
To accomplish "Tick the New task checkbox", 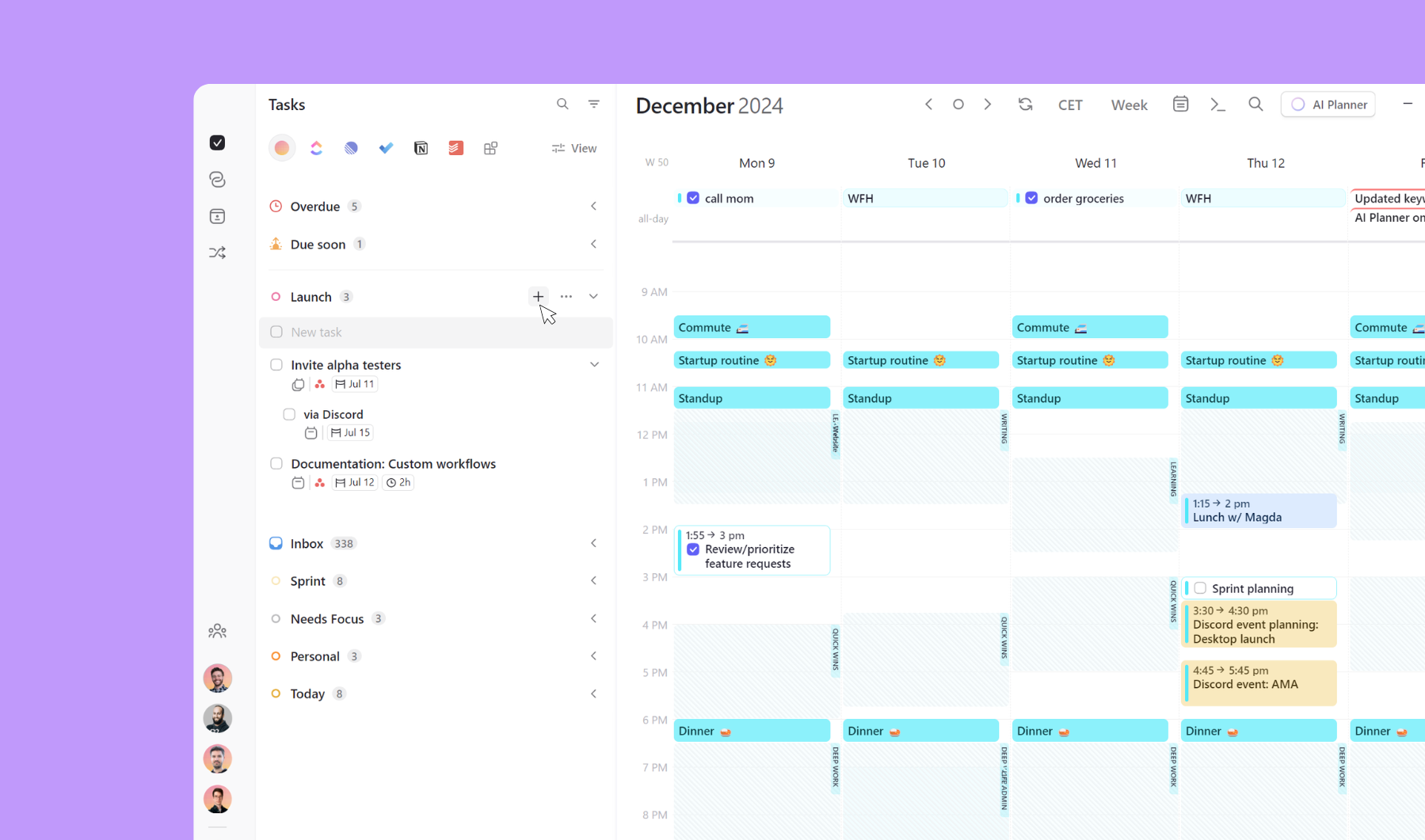I will [276, 332].
